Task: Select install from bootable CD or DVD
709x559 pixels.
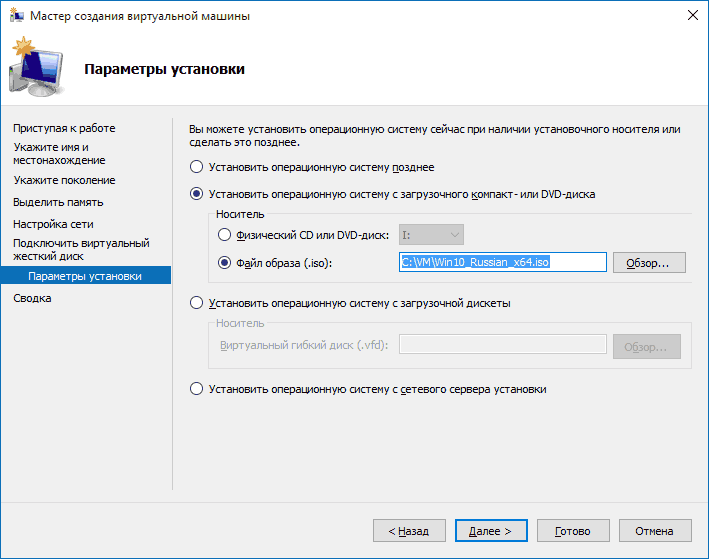Action: pyautogui.click(x=197, y=193)
